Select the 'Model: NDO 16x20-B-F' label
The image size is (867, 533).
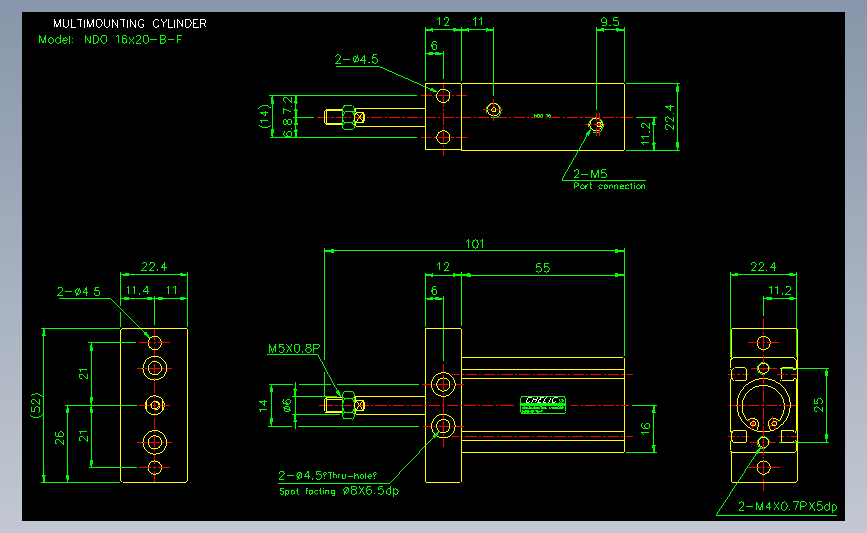tap(110, 40)
